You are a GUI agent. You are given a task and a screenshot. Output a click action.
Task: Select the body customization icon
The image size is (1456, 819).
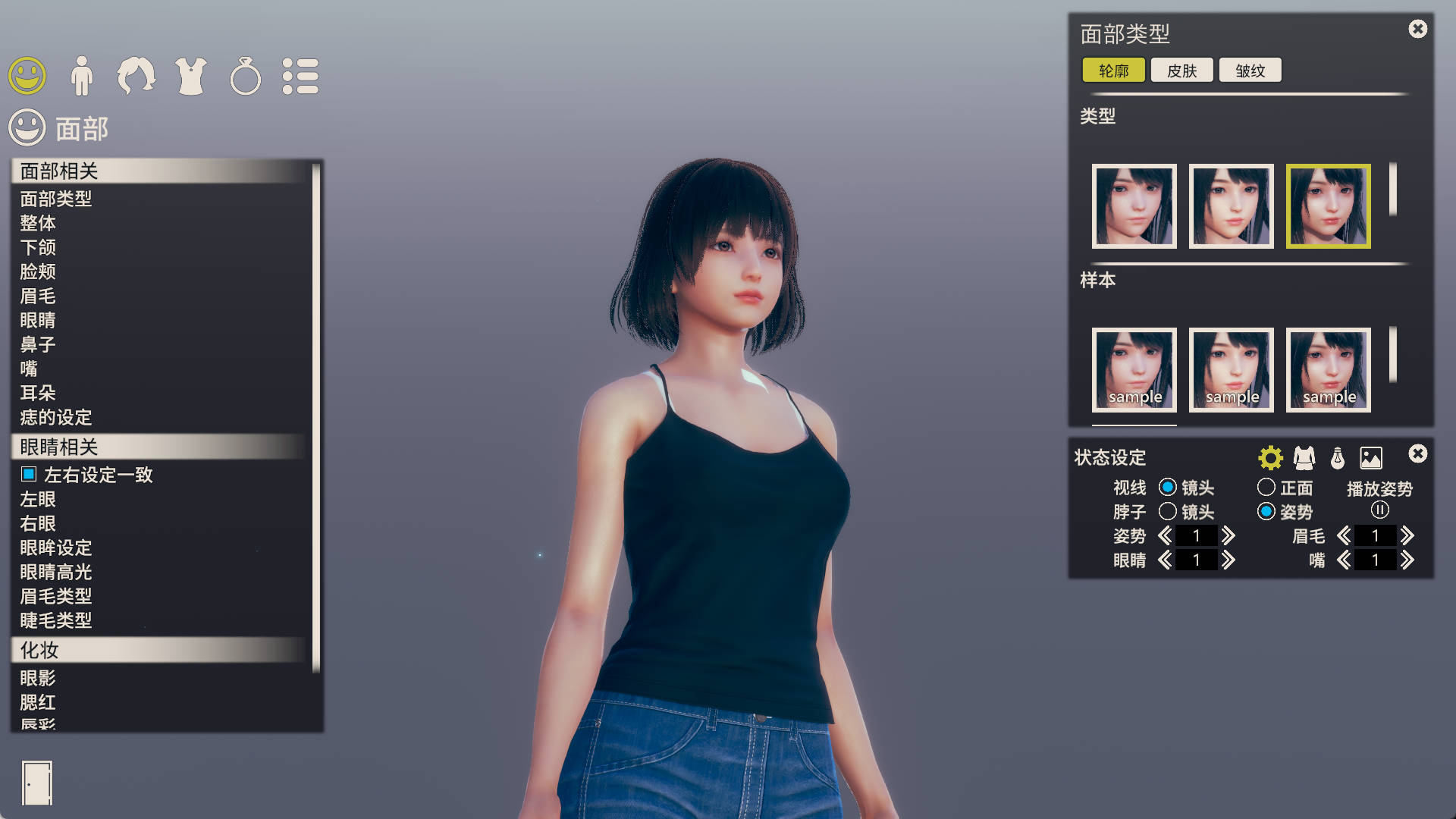pos(82,75)
